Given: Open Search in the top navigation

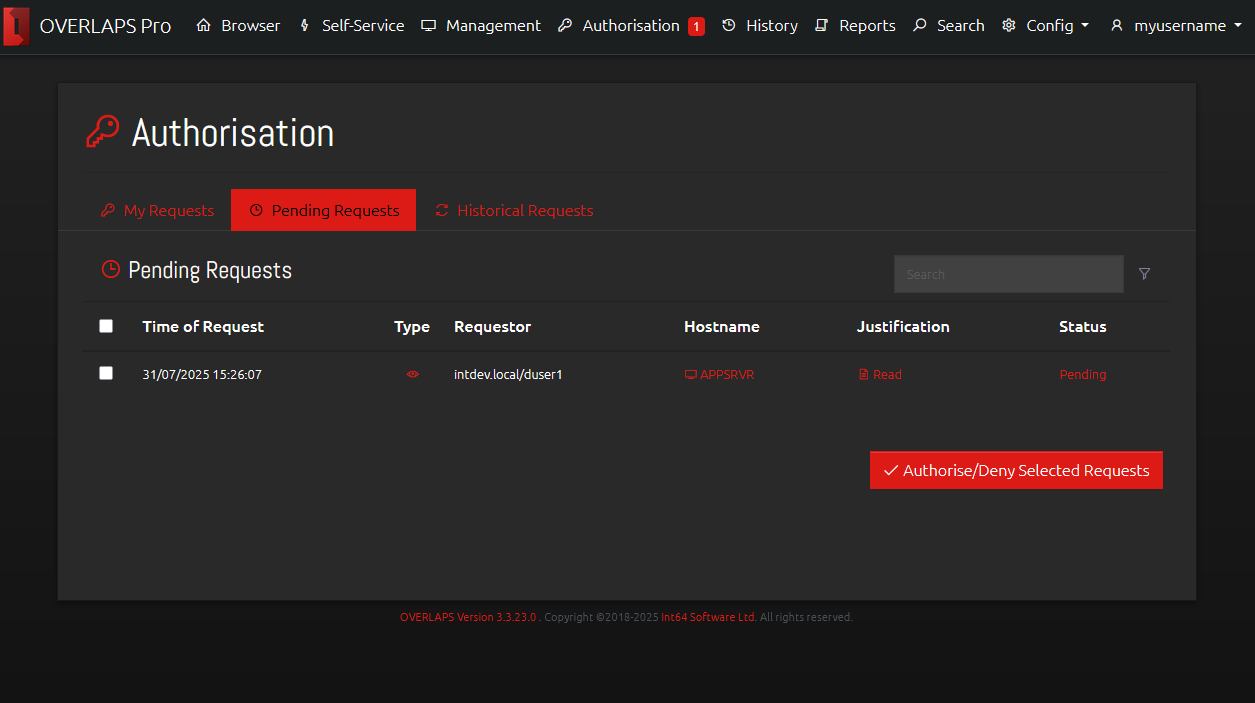Looking at the screenshot, I should tap(949, 26).
